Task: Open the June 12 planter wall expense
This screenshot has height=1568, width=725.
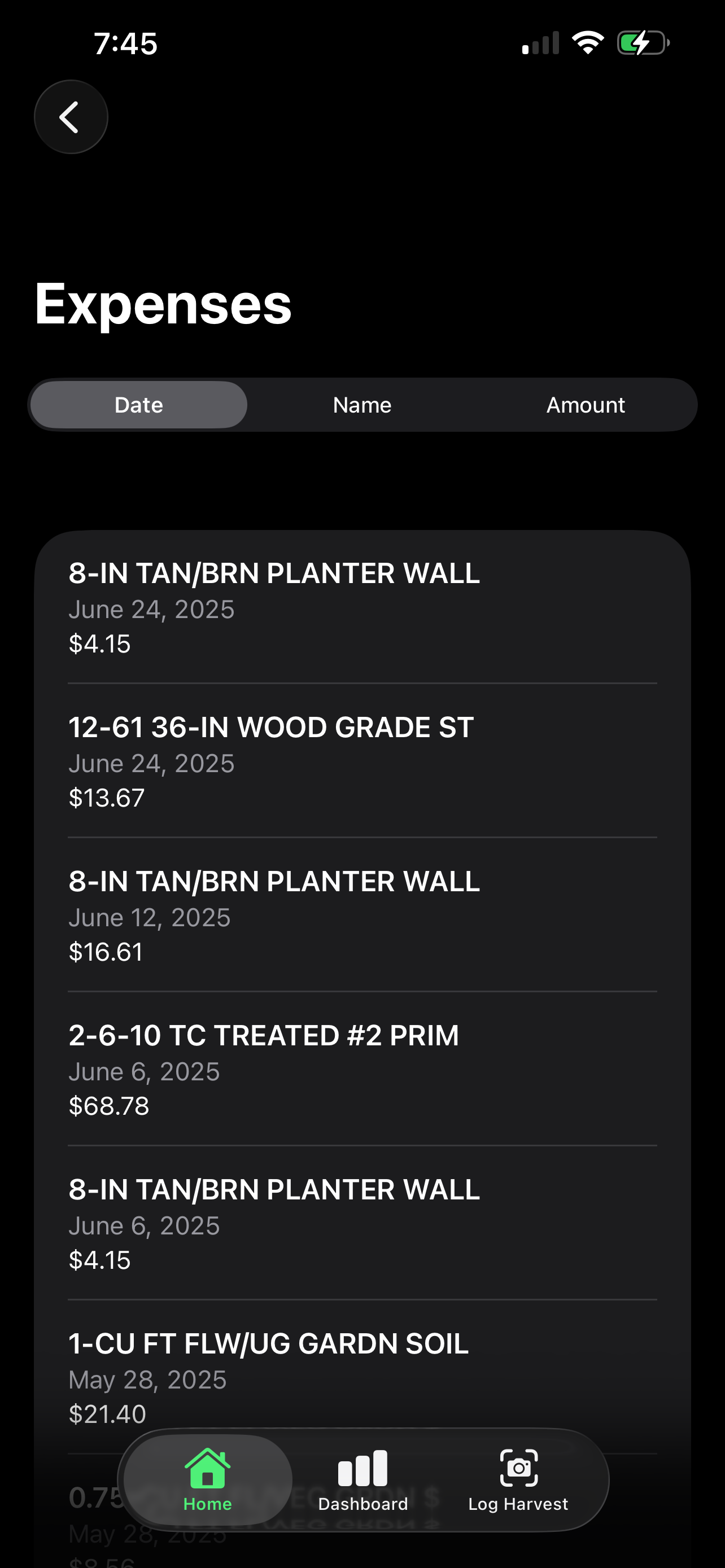Action: click(362, 915)
